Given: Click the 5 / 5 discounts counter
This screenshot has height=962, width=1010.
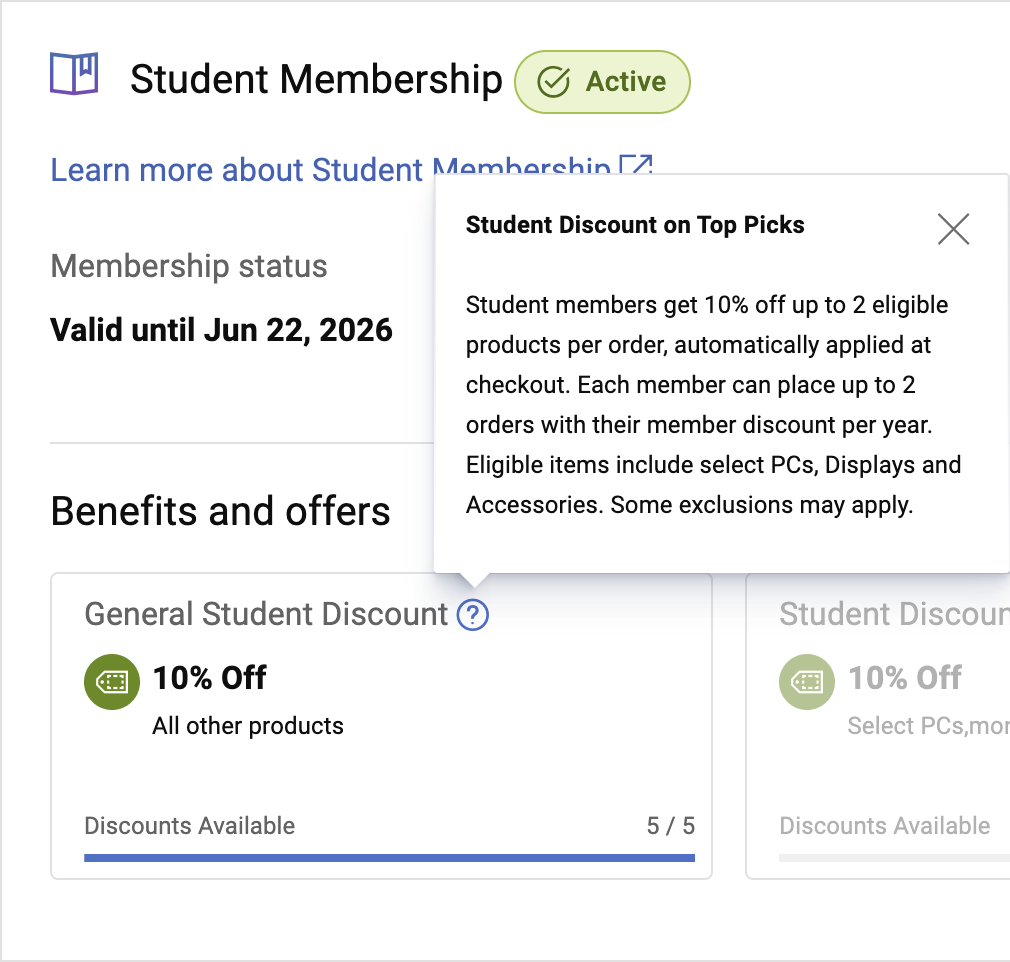Looking at the screenshot, I should 670,826.
